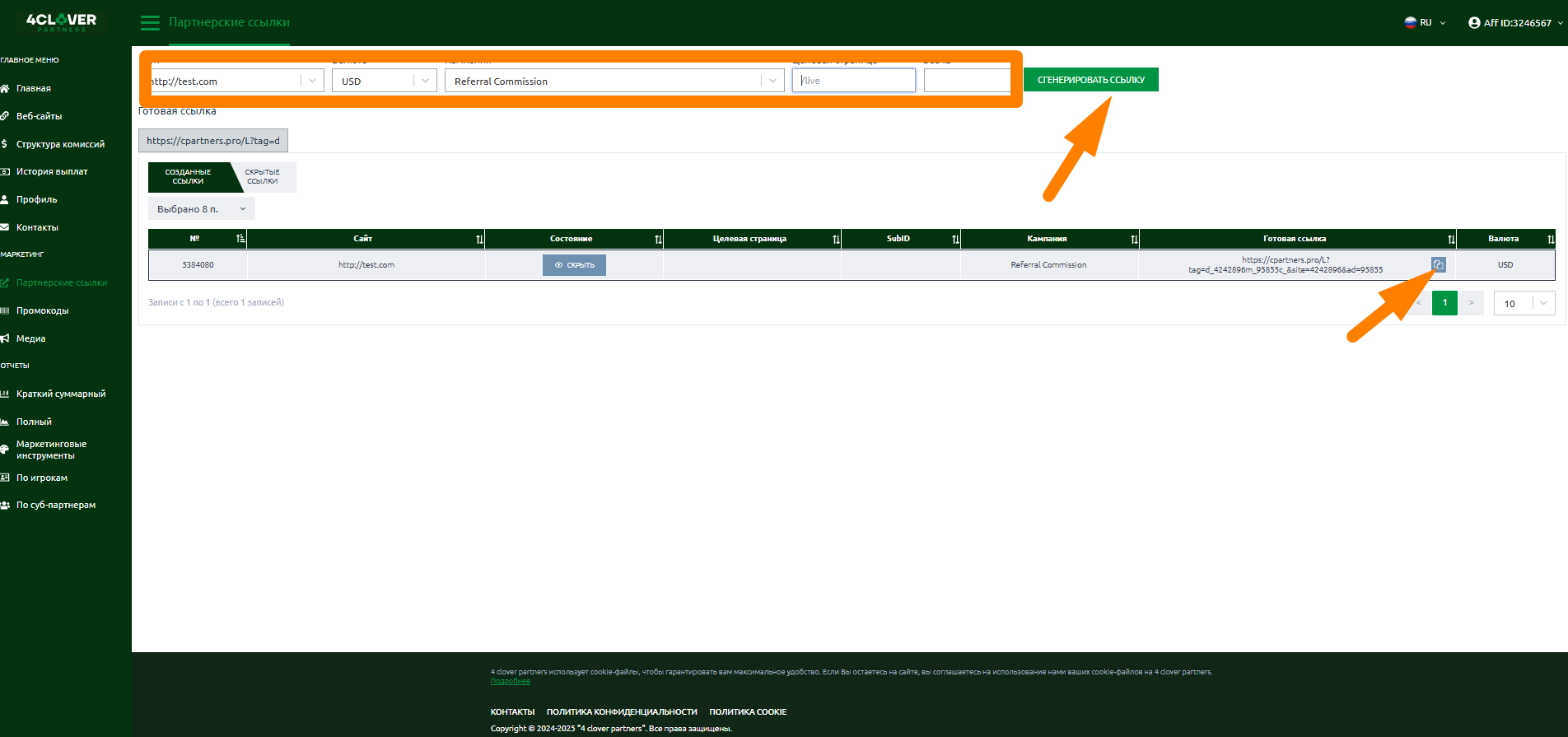1568x737 pixels.
Task: Go to page 1 of the table
Action: 1444,303
